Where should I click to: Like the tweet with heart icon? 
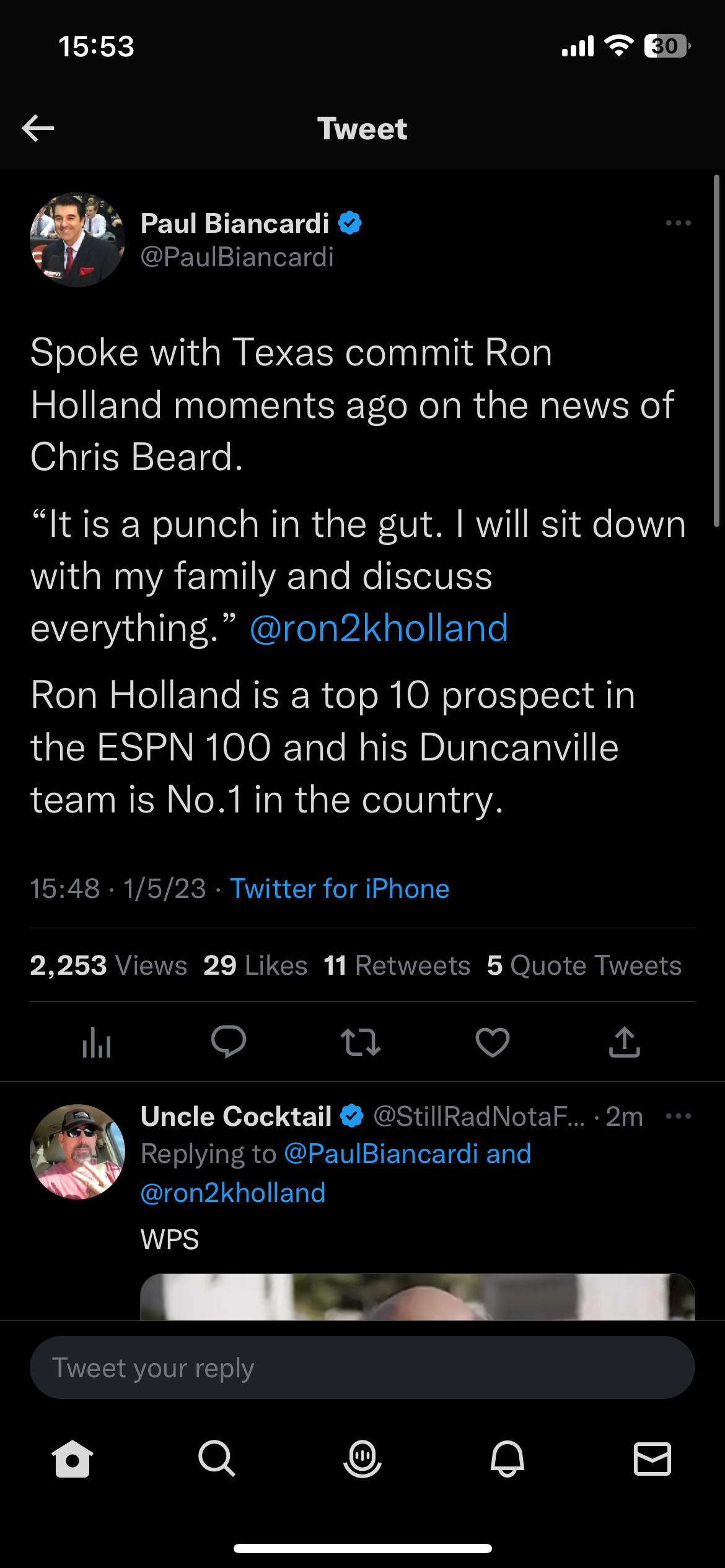pos(493,1042)
